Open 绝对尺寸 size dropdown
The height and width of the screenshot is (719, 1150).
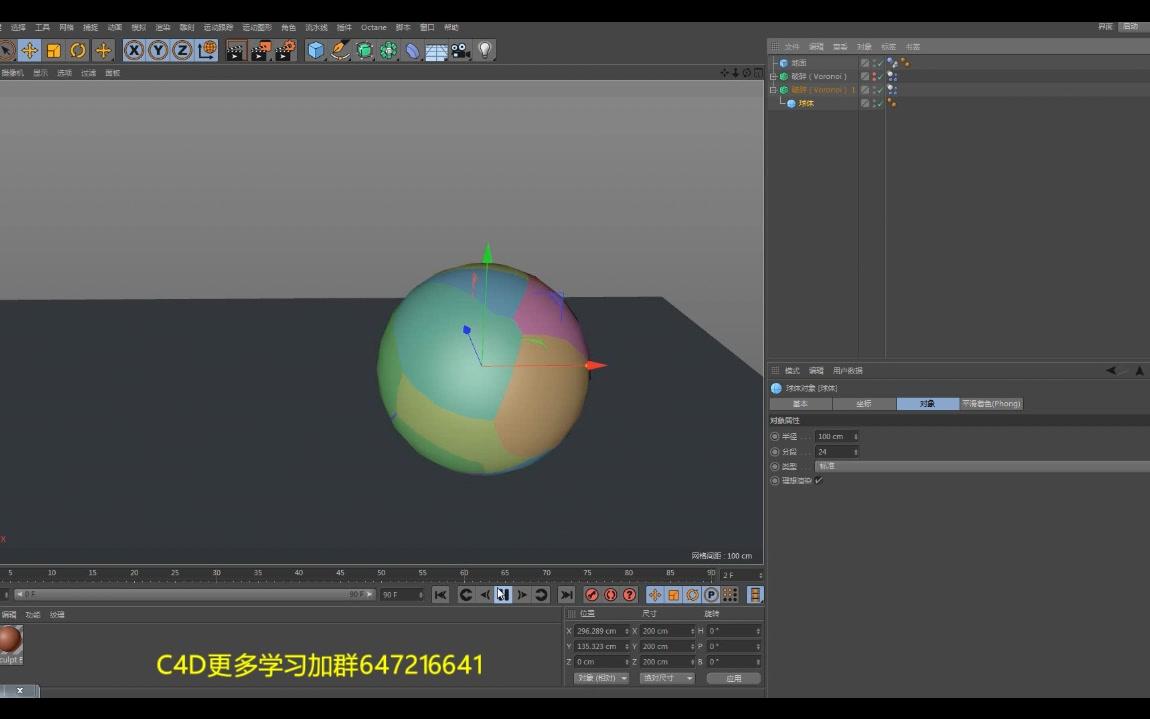667,678
